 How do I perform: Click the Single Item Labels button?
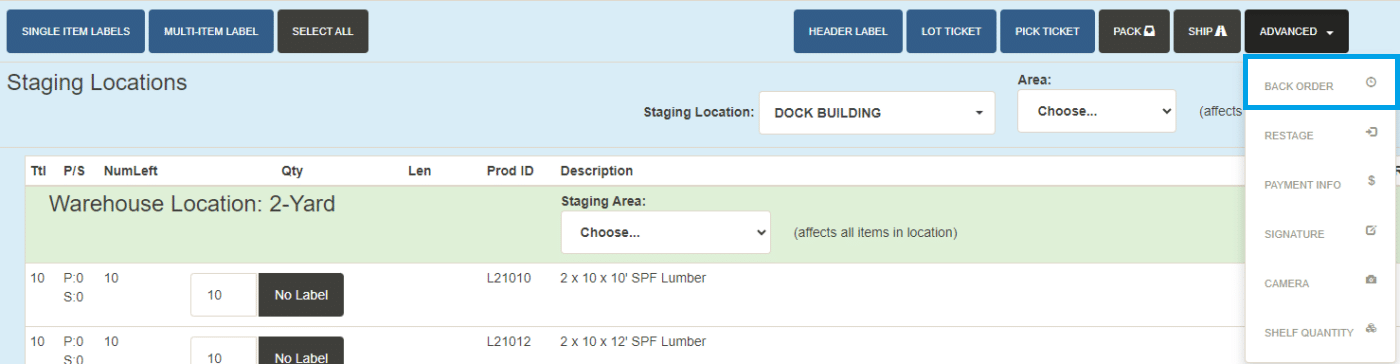point(76,31)
